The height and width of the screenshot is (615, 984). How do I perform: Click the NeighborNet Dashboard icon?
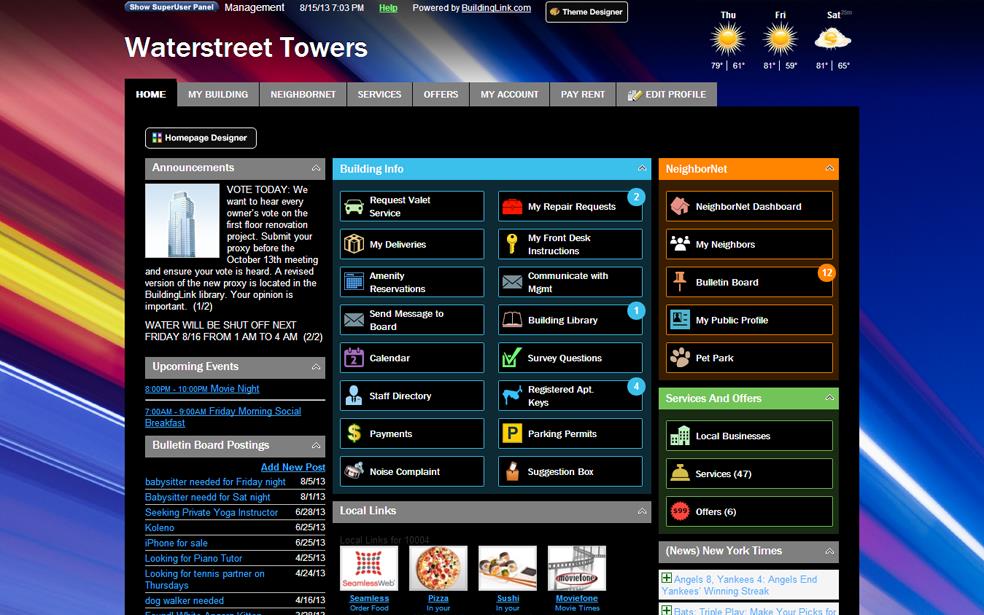[x=682, y=206]
